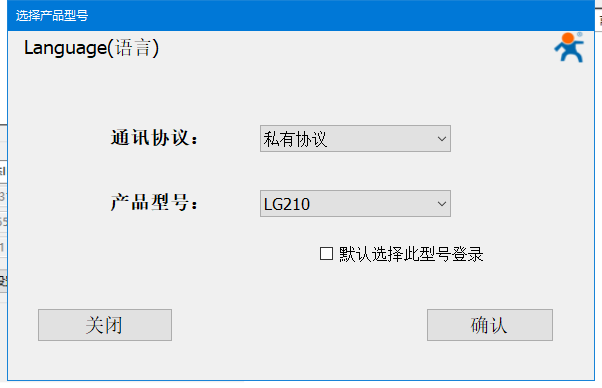Select the LG210 combo box field
This screenshot has height=388, width=602.
355,203
